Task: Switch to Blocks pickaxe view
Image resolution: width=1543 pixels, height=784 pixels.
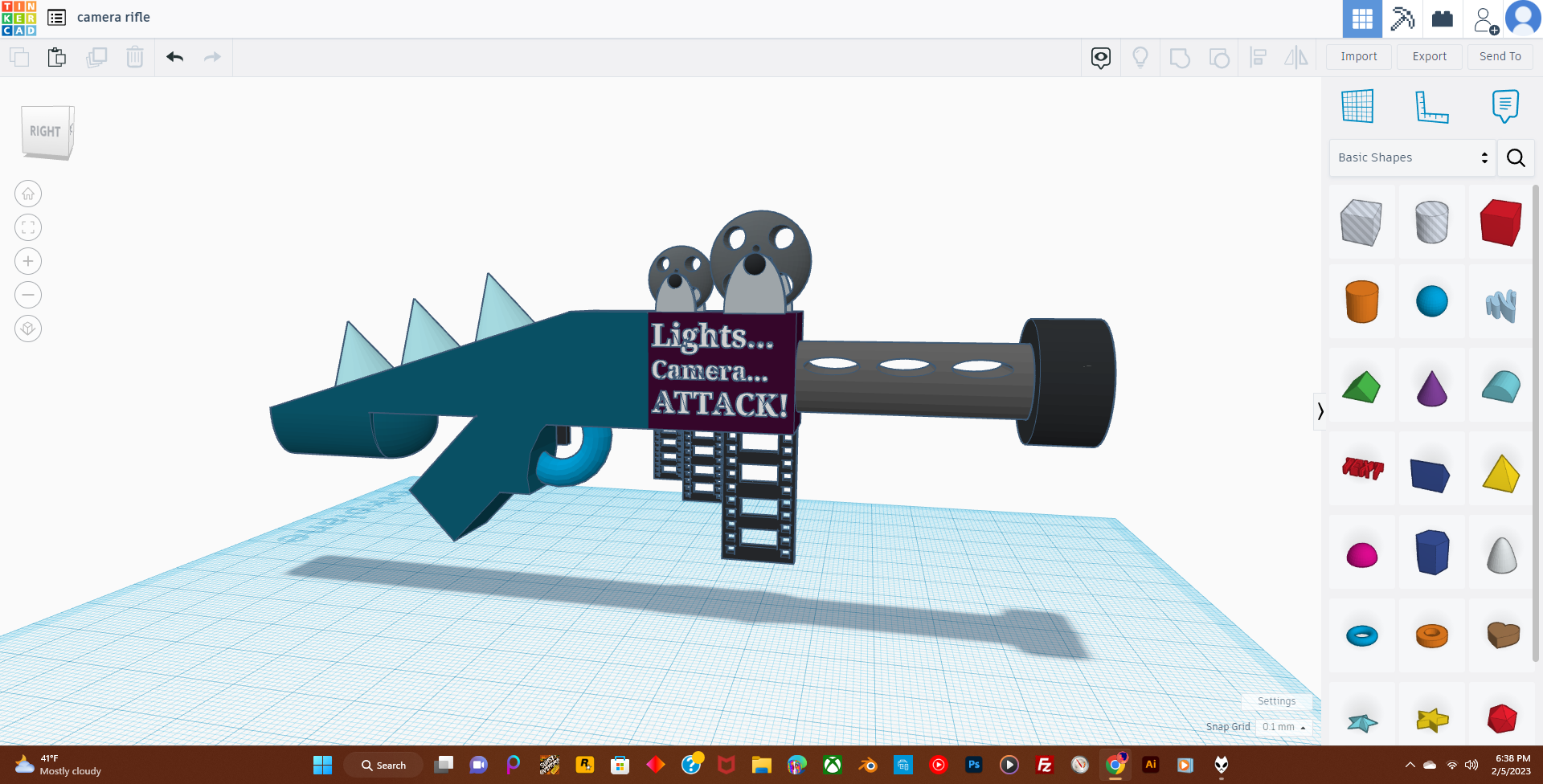Action: [1402, 18]
